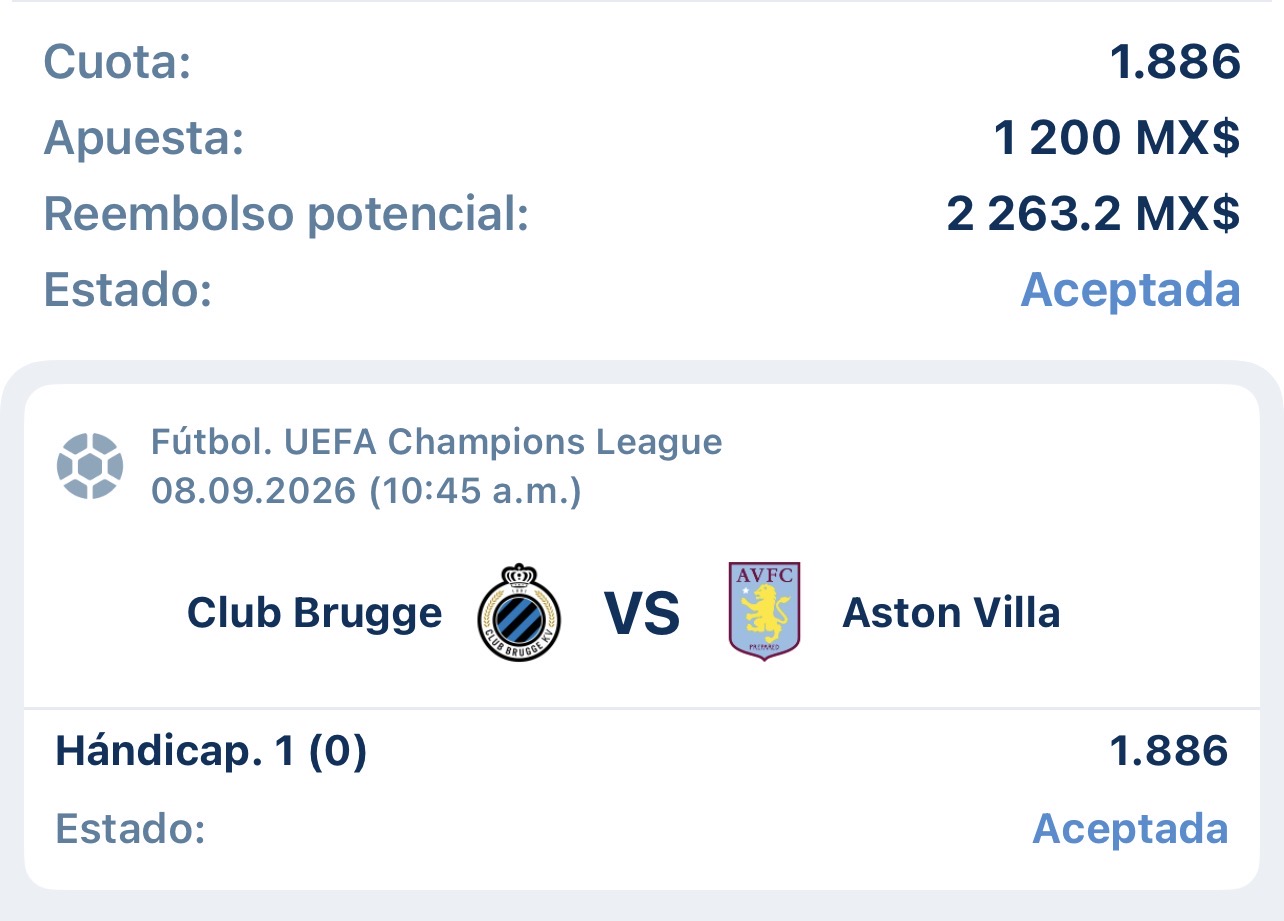1284x921 pixels.
Task: Click the Aceptada status in the match card
Action: [x=1130, y=829]
